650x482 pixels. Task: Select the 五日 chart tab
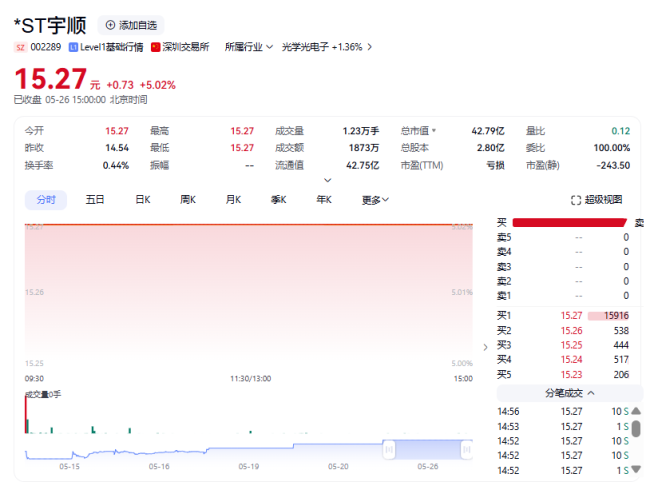95,200
